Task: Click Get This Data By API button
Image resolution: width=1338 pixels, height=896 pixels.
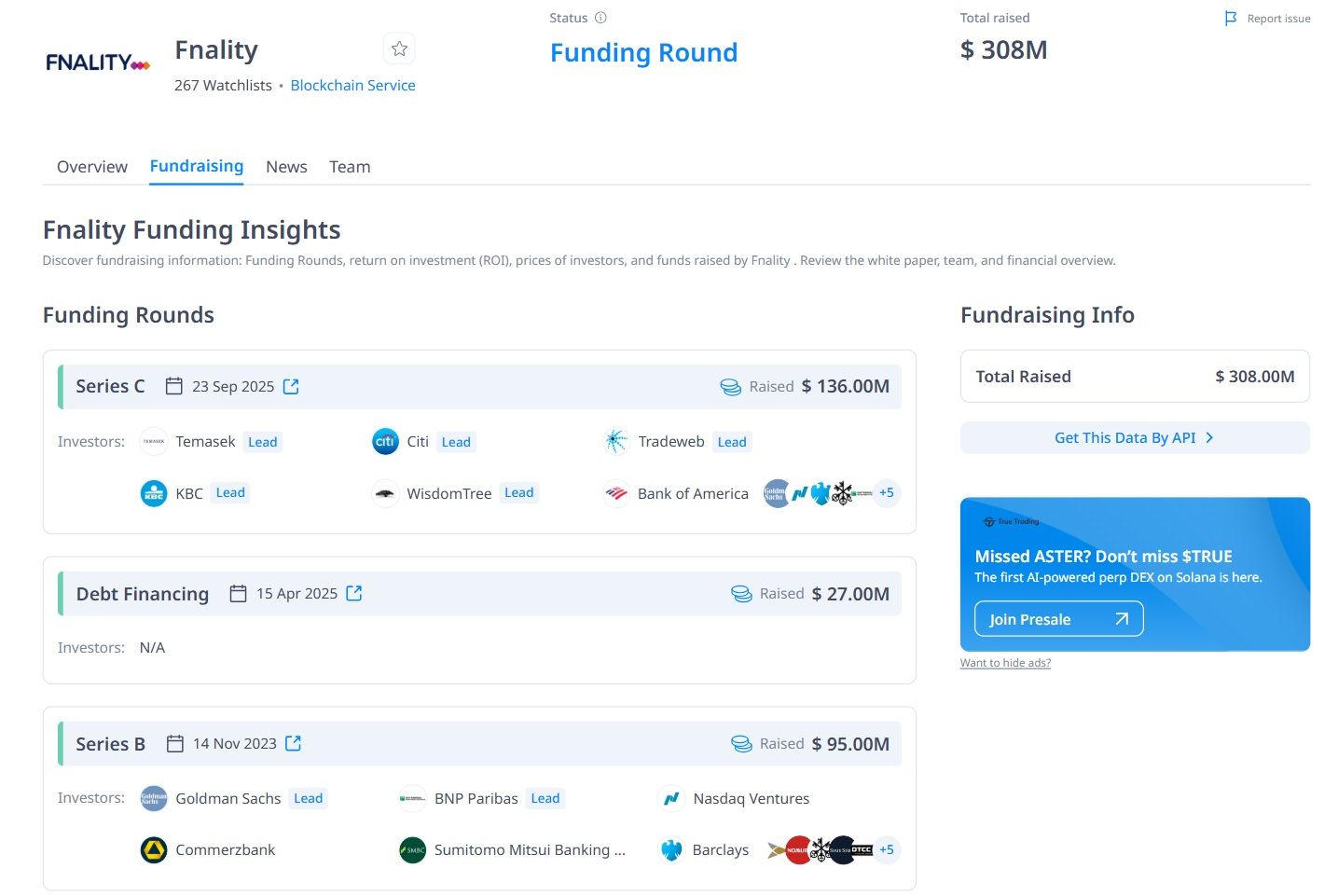Action: coord(1135,437)
